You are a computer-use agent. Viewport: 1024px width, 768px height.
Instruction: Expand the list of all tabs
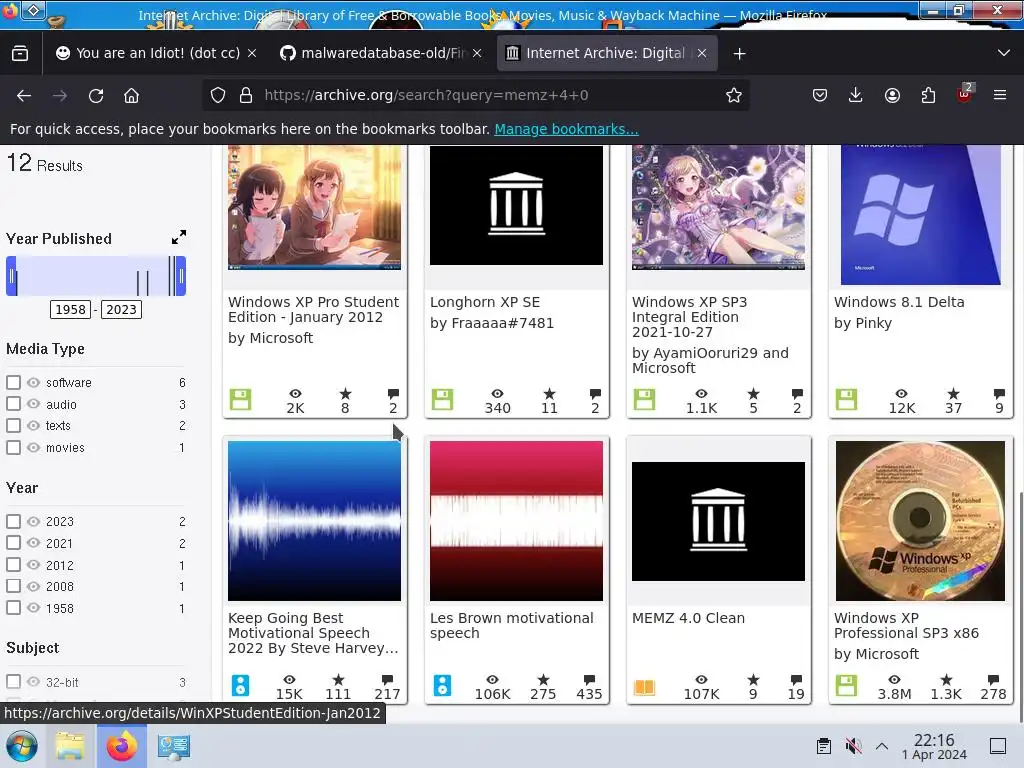click(x=1004, y=54)
